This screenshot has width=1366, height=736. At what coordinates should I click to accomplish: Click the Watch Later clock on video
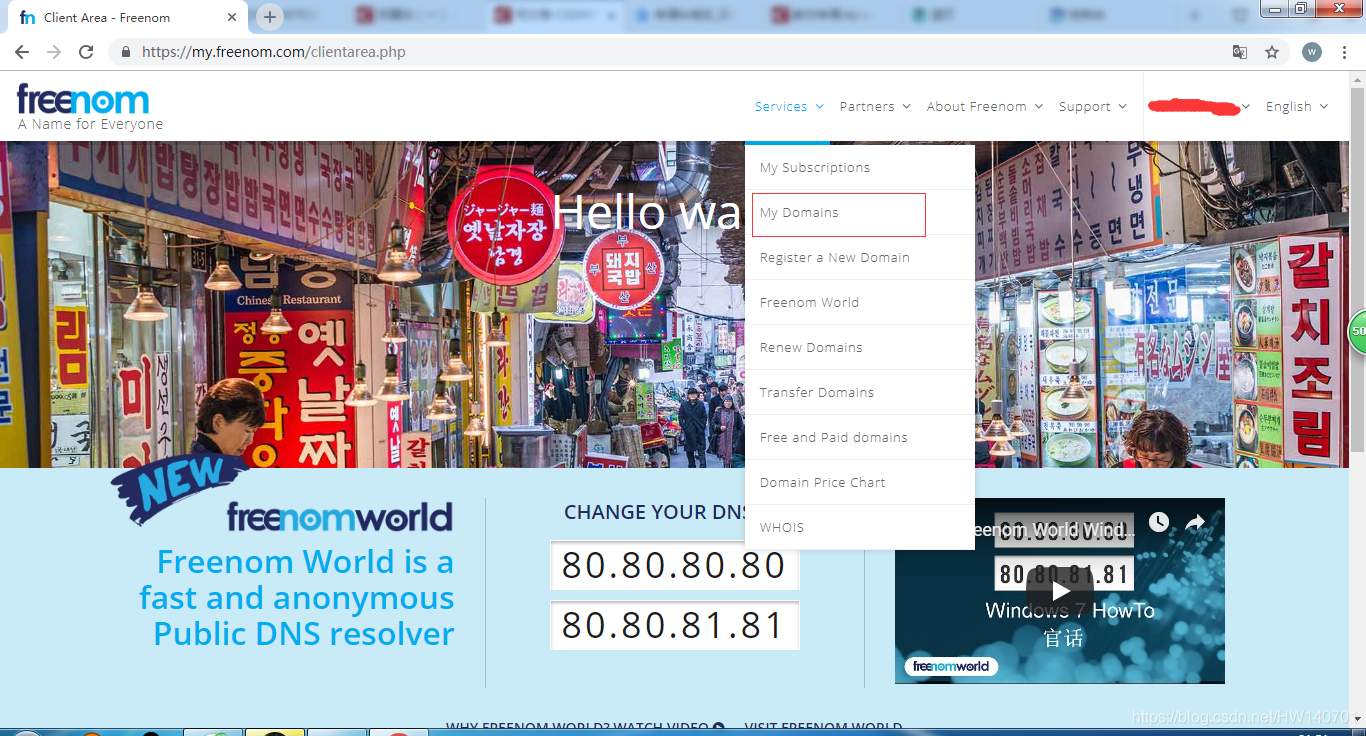click(x=1158, y=522)
